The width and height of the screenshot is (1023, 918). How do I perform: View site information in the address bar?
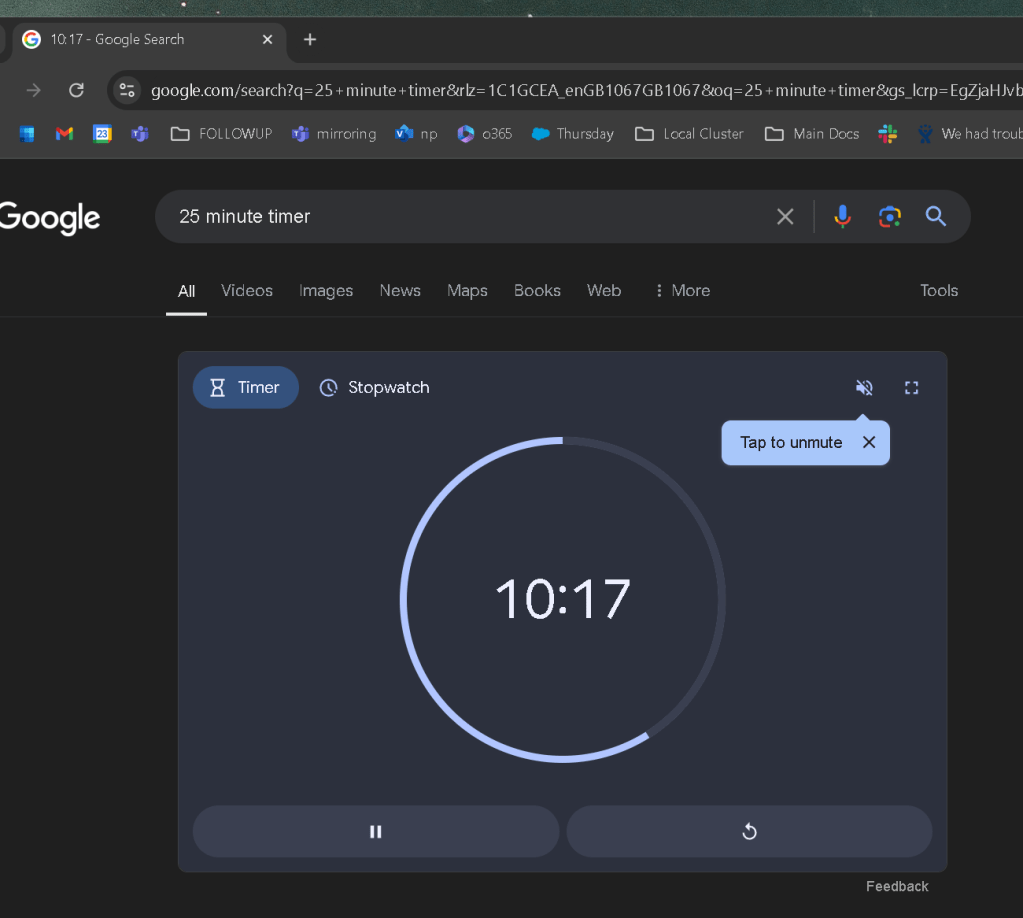tap(127, 90)
